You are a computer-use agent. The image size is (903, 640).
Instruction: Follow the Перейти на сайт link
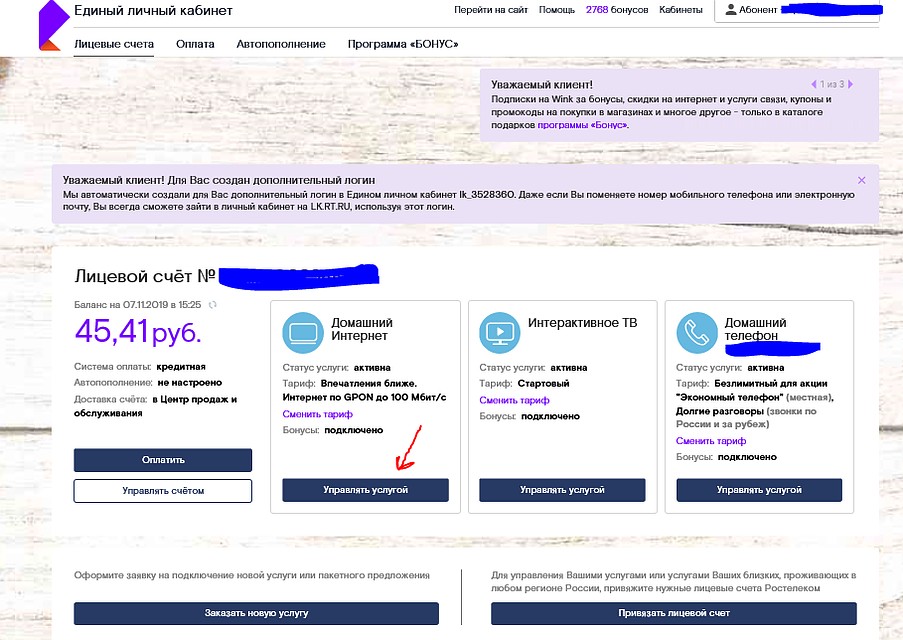point(491,10)
